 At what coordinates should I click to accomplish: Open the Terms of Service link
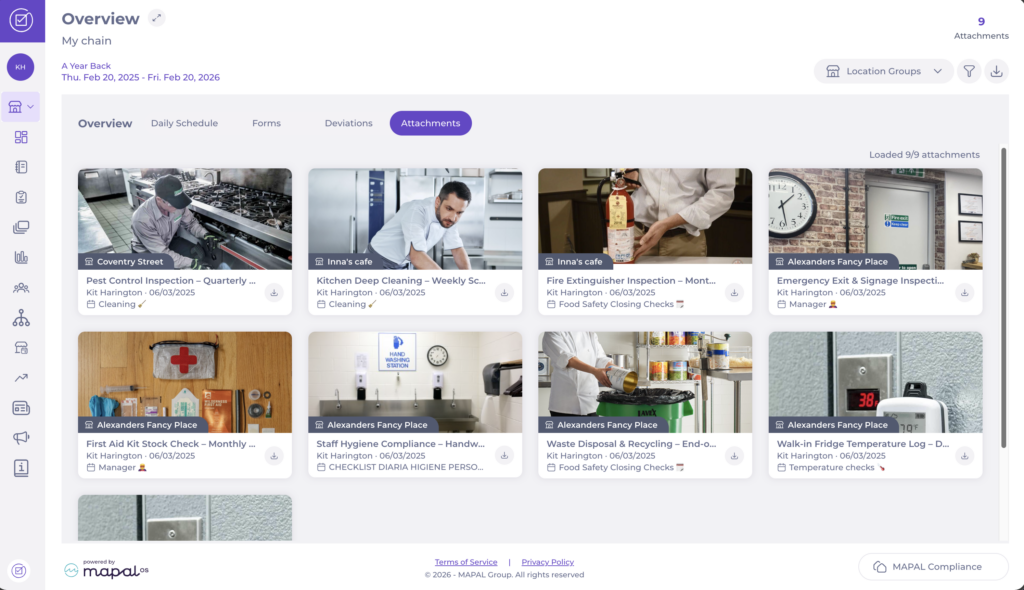[466, 562]
